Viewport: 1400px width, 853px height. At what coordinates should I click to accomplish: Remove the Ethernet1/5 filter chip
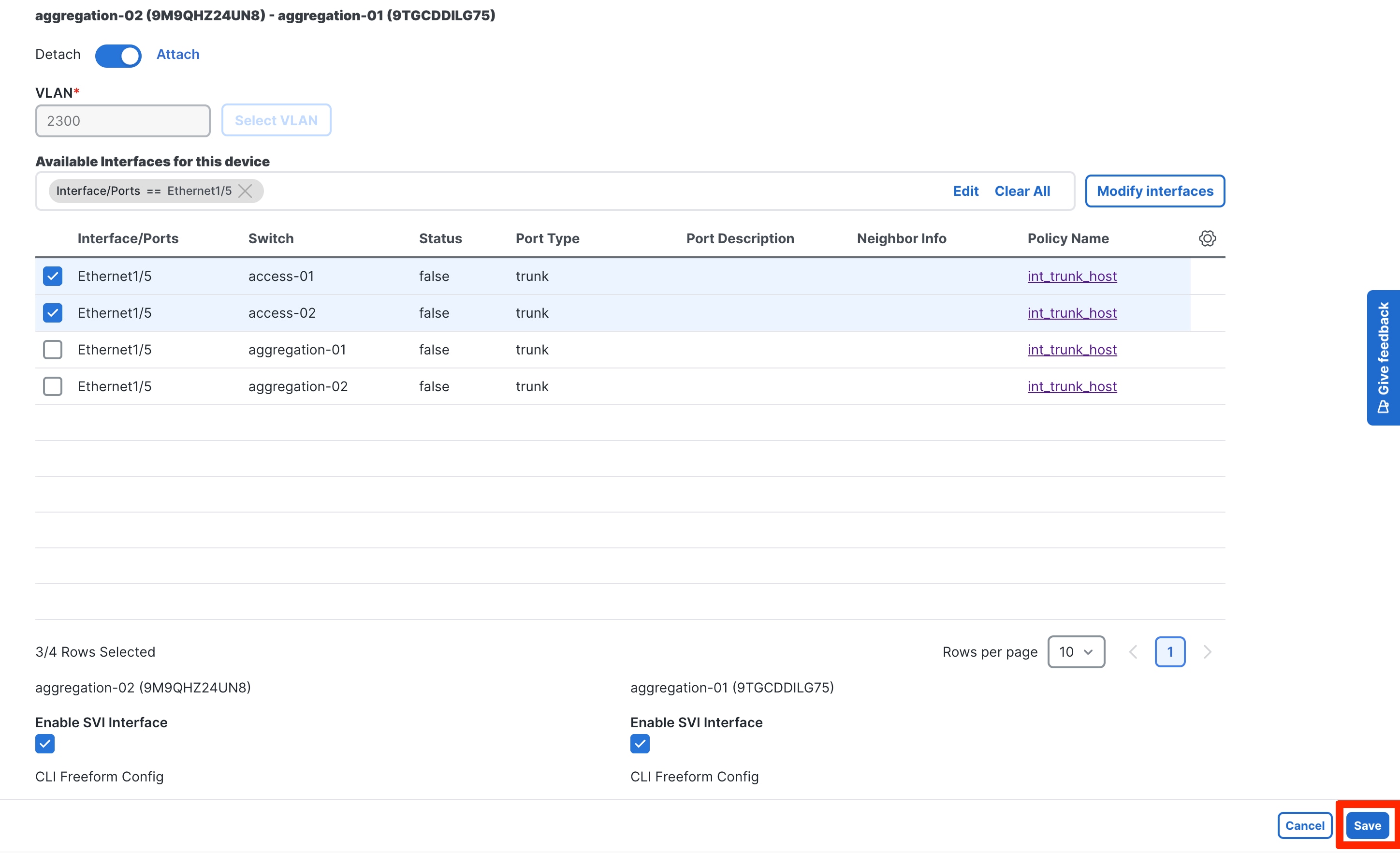(246, 191)
